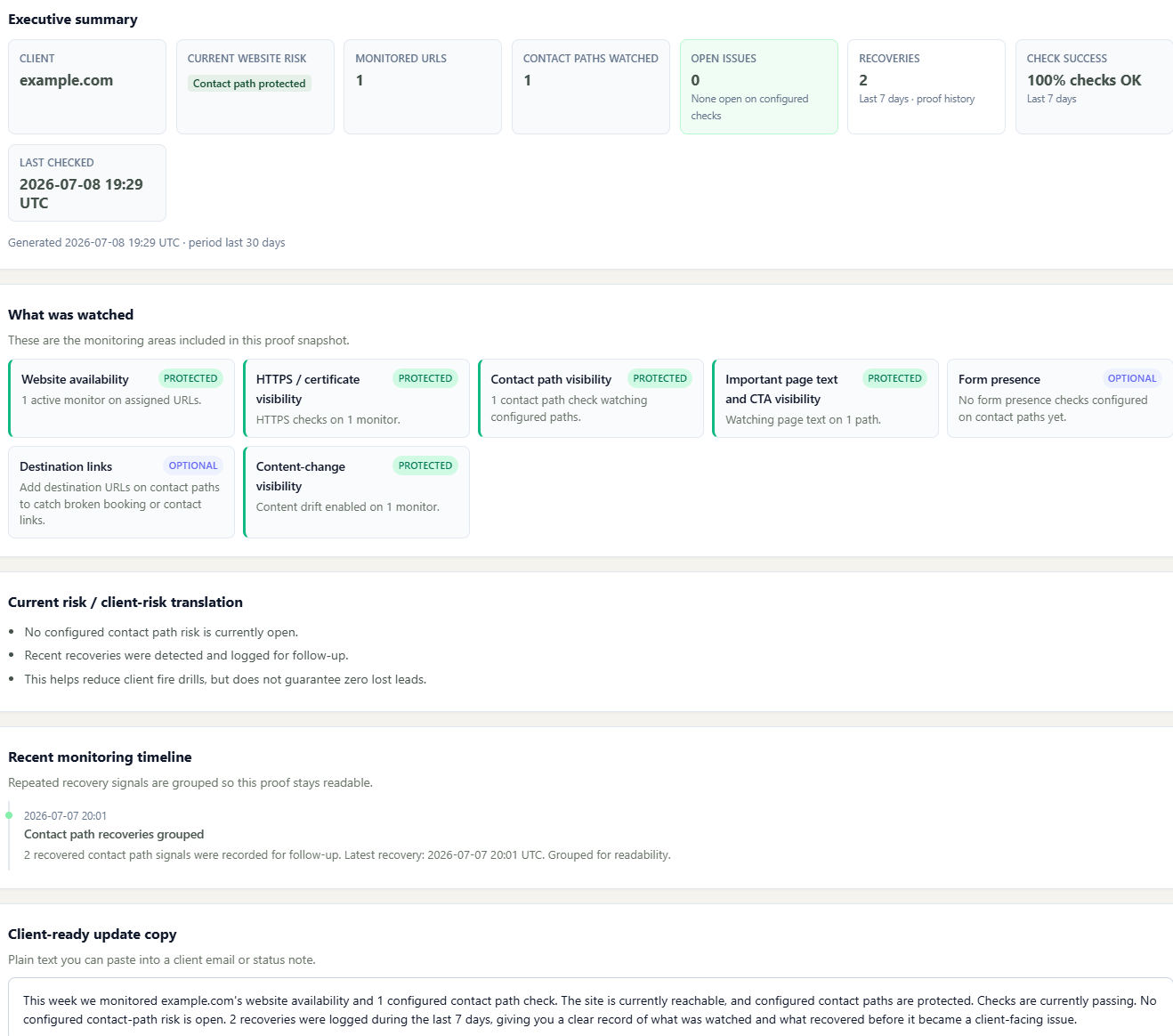This screenshot has width=1173, height=1036.
Task: Click 'HTTPS checks on 1 monitor.' text
Action: click(x=328, y=420)
